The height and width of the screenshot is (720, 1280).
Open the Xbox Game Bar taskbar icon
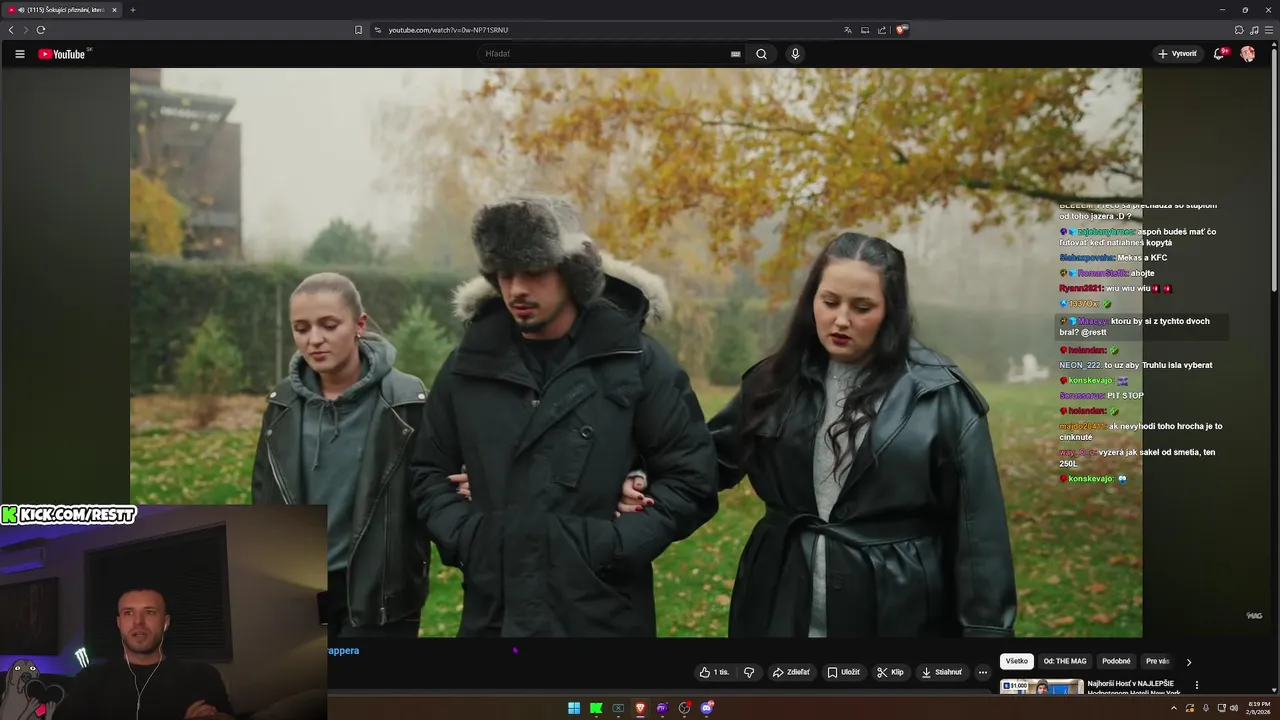coord(618,708)
